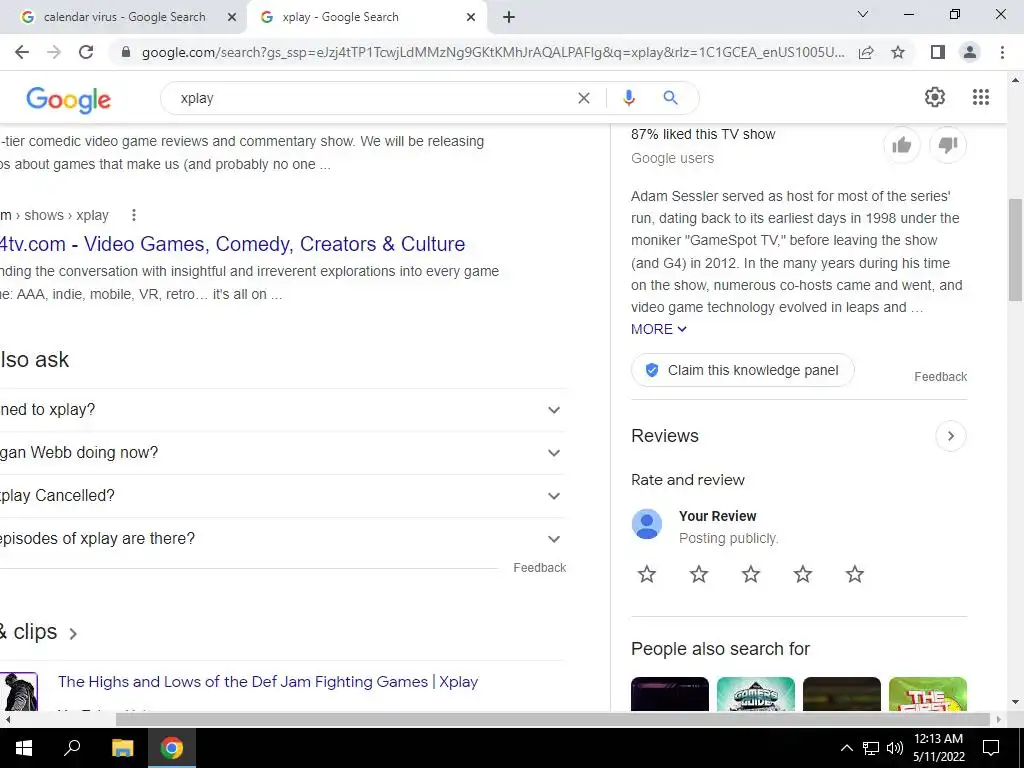Open the taskbar clock and date
This screenshot has width=1024, height=768.
(938, 748)
